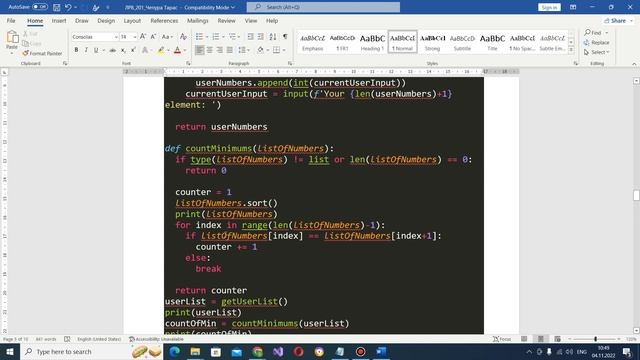Switch to Read Mode view
The image size is (640, 360).
[524, 339]
